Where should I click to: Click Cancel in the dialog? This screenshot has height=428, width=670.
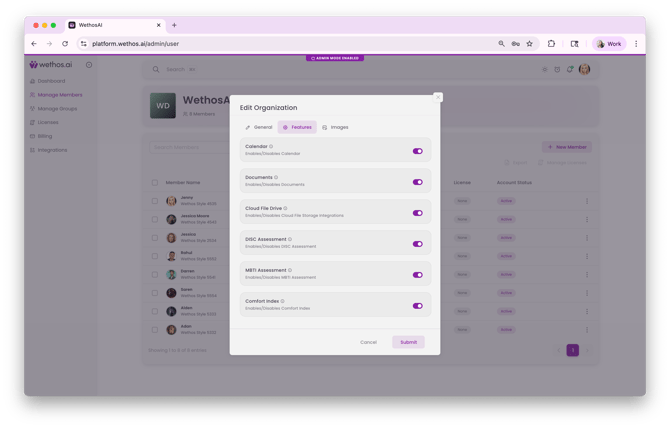click(368, 342)
